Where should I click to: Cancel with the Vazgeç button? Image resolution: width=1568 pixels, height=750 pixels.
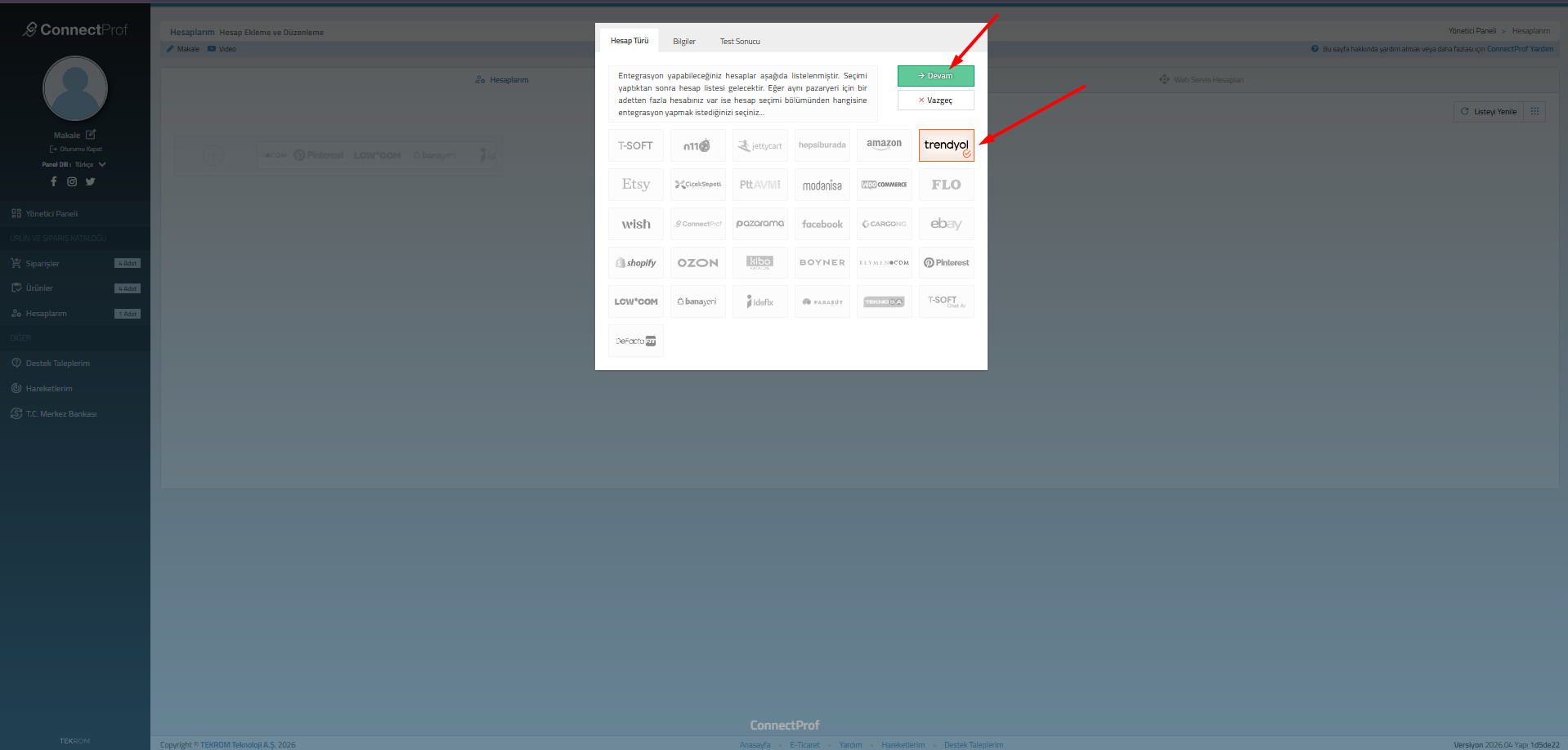tap(935, 100)
